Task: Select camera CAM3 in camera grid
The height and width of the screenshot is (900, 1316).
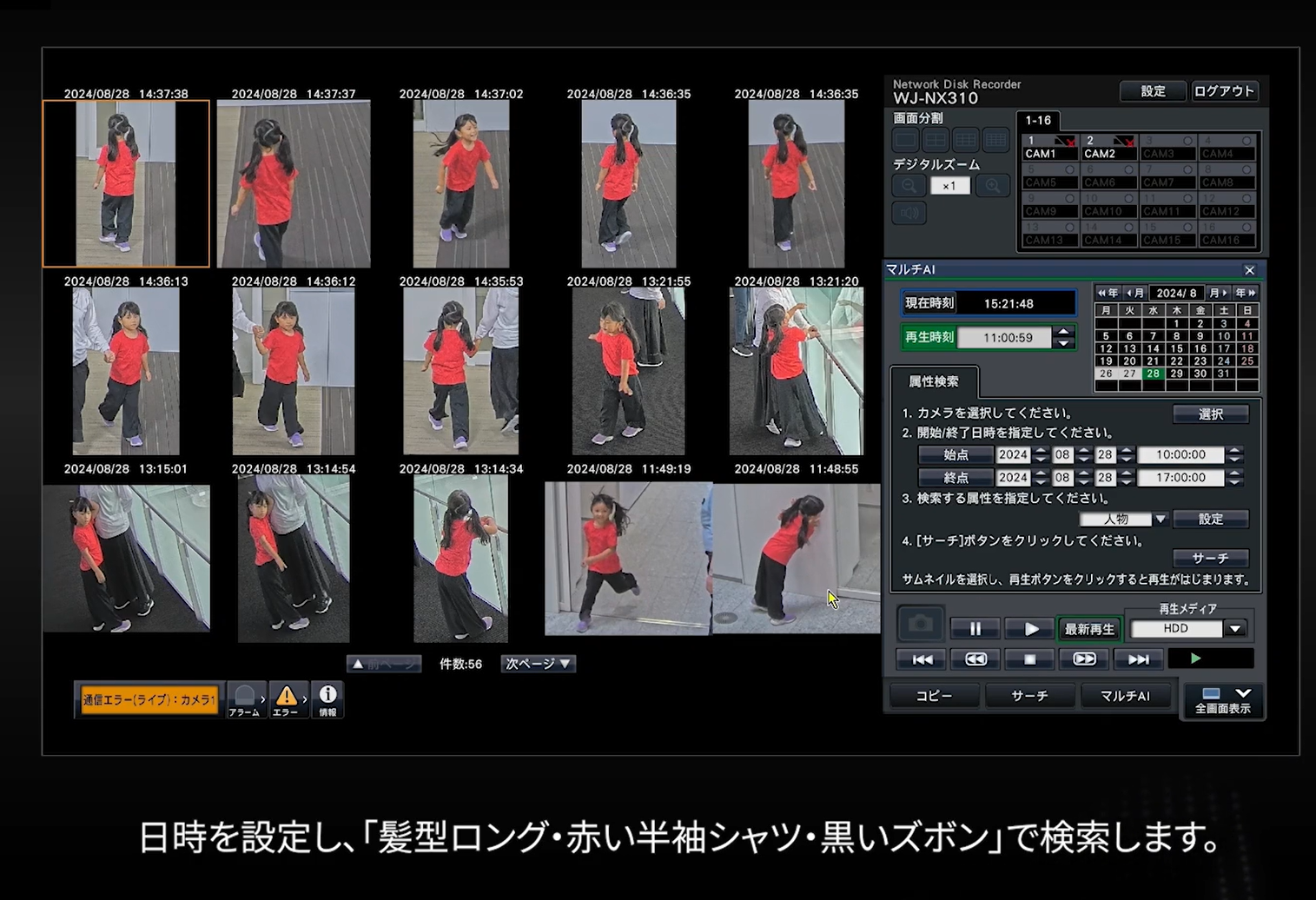Action: point(1168,148)
